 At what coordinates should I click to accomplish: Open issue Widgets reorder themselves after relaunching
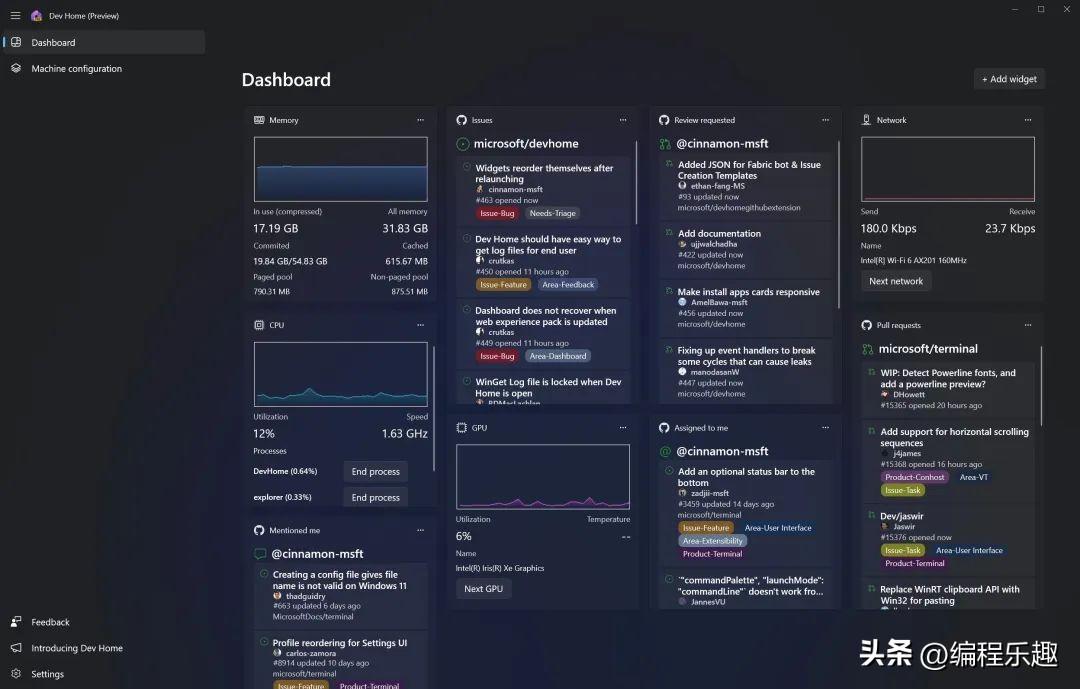coord(543,191)
